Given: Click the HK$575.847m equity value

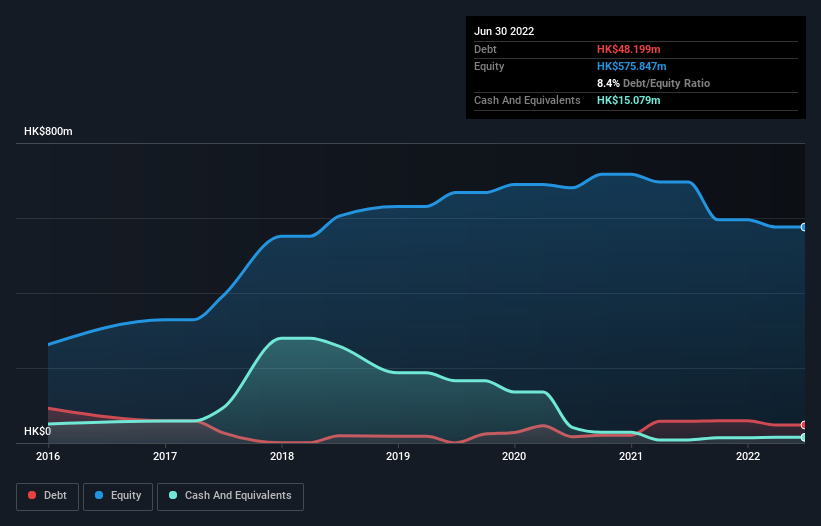Looking at the screenshot, I should coord(631,66).
